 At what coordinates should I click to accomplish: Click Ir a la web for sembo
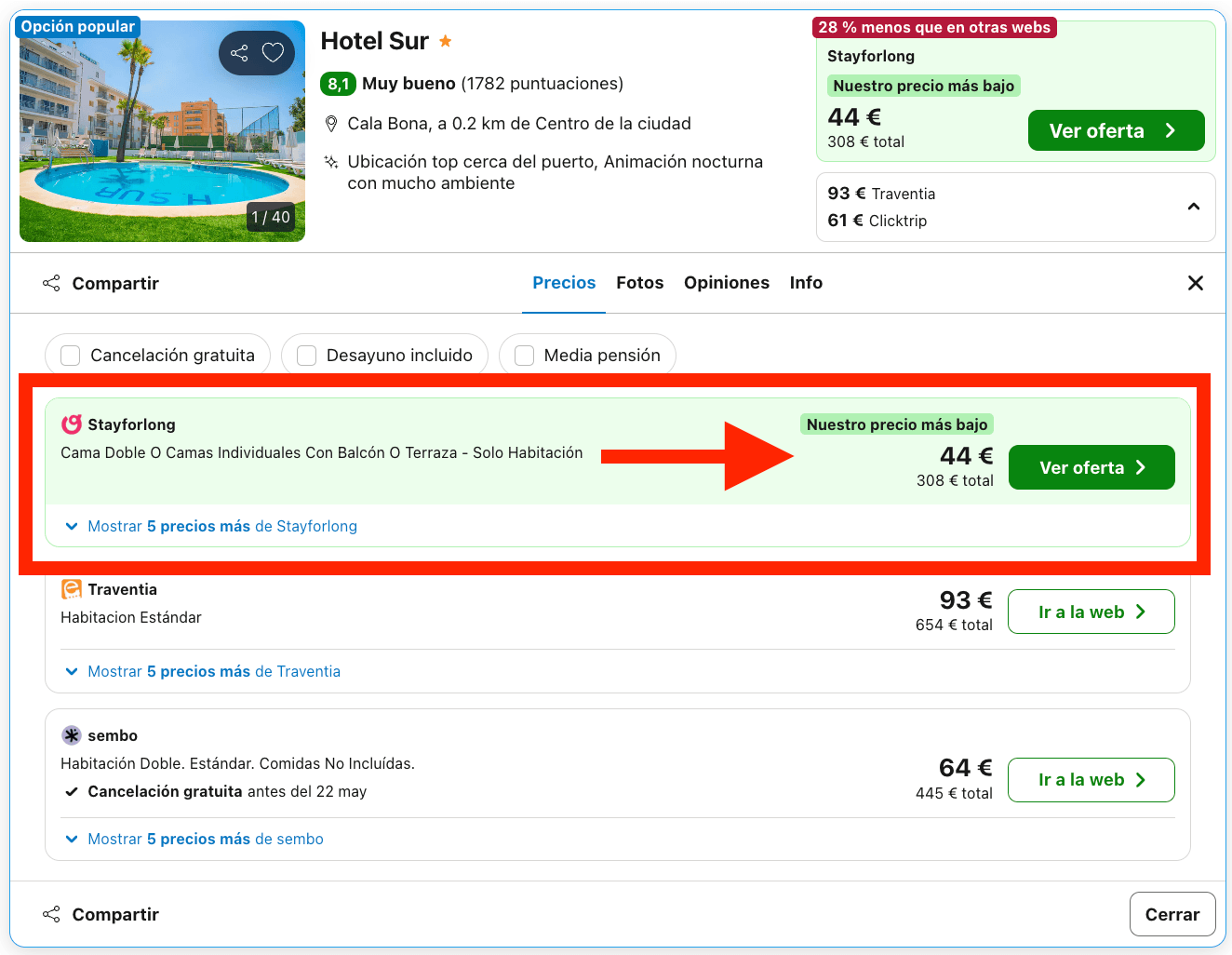click(1091, 779)
